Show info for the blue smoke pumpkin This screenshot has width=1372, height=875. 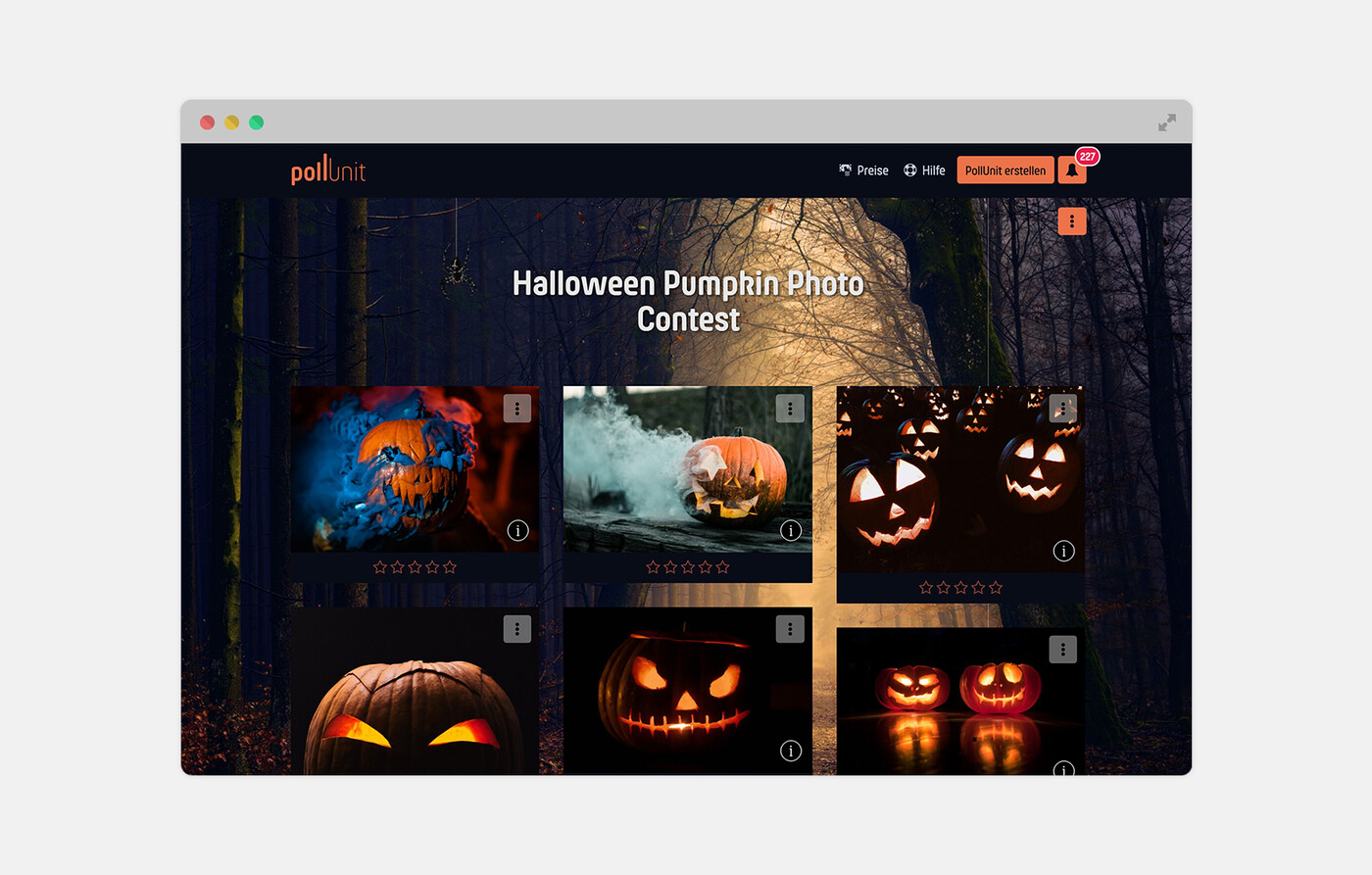(x=517, y=531)
